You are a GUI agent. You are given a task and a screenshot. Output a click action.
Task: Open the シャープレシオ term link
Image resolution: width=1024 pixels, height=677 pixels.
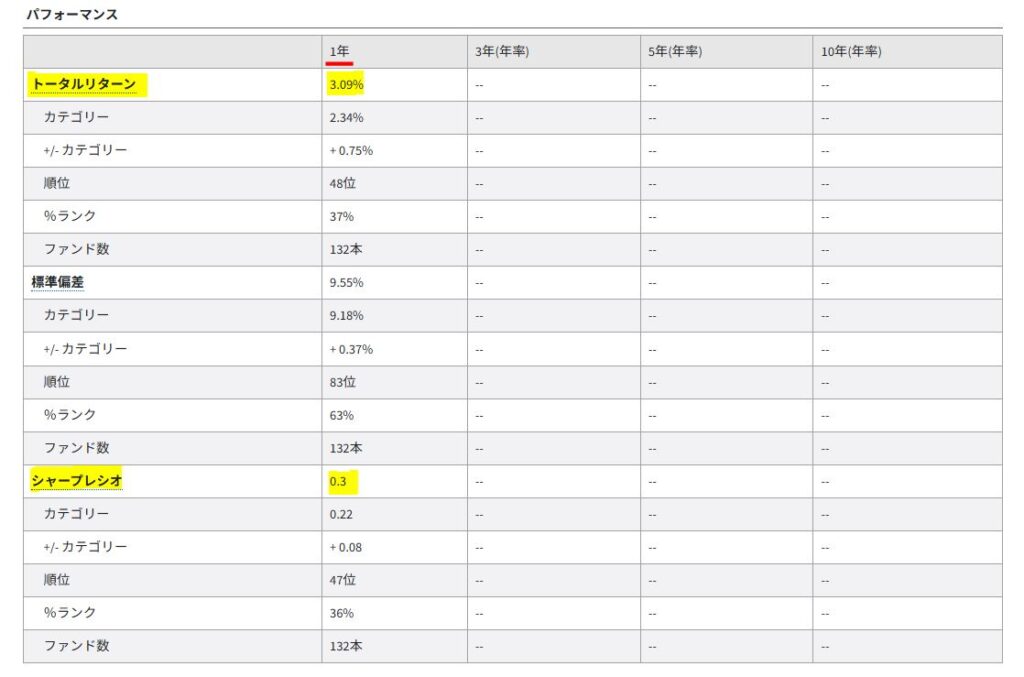pos(77,481)
